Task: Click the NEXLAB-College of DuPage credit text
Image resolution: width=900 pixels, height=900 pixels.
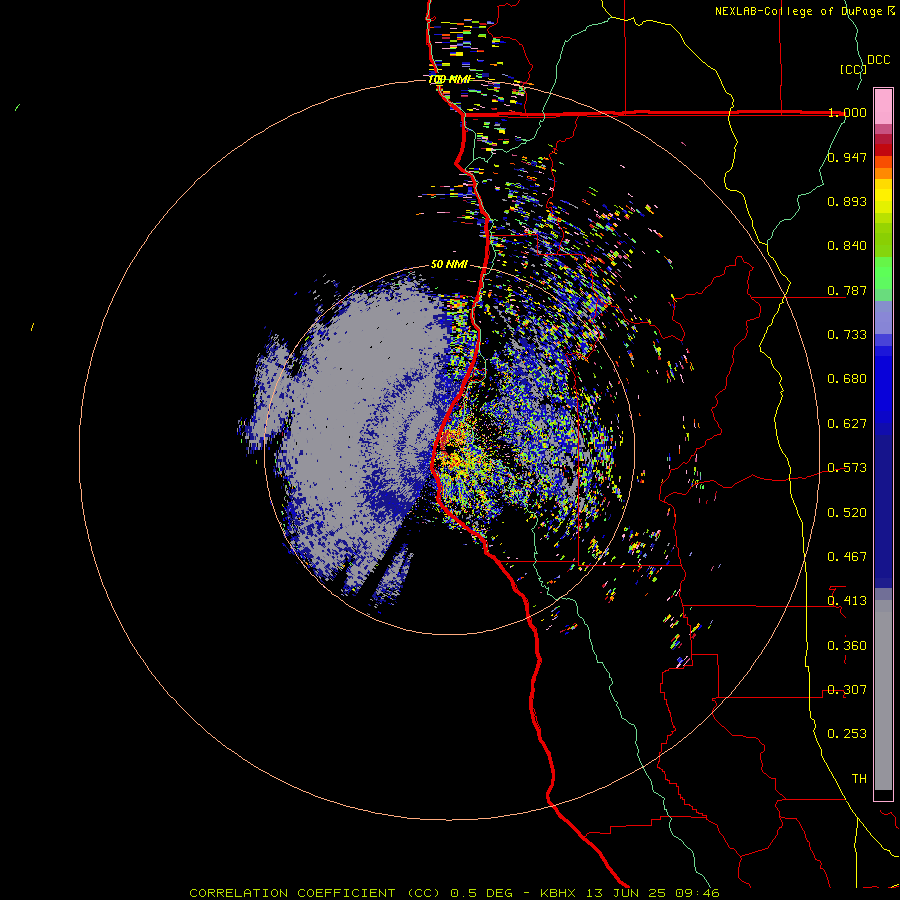Action: [804, 11]
